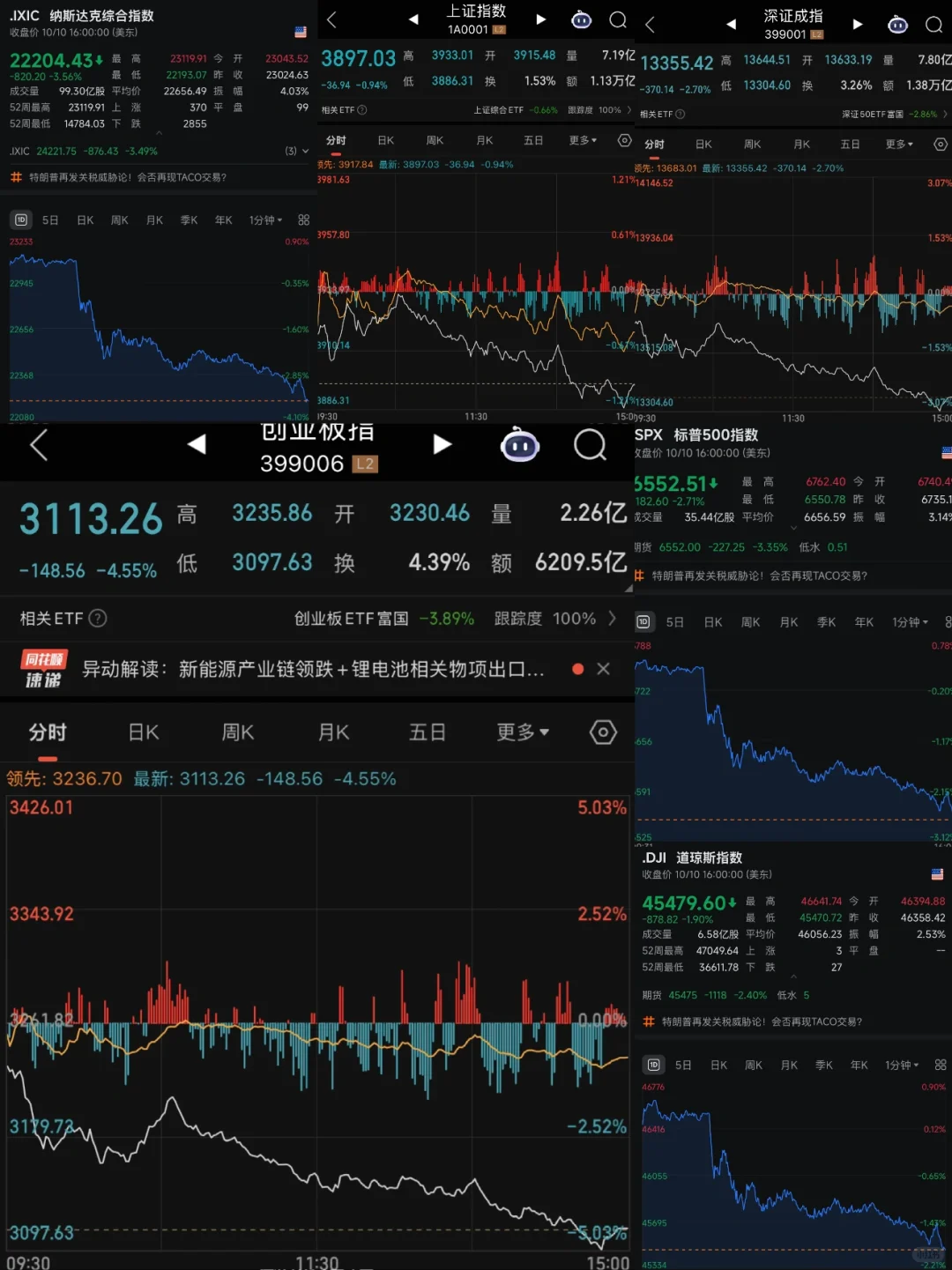Tap the robot assistant icon on 创业板指 header
Viewport: 952px width, 1270px height.
pos(519,446)
